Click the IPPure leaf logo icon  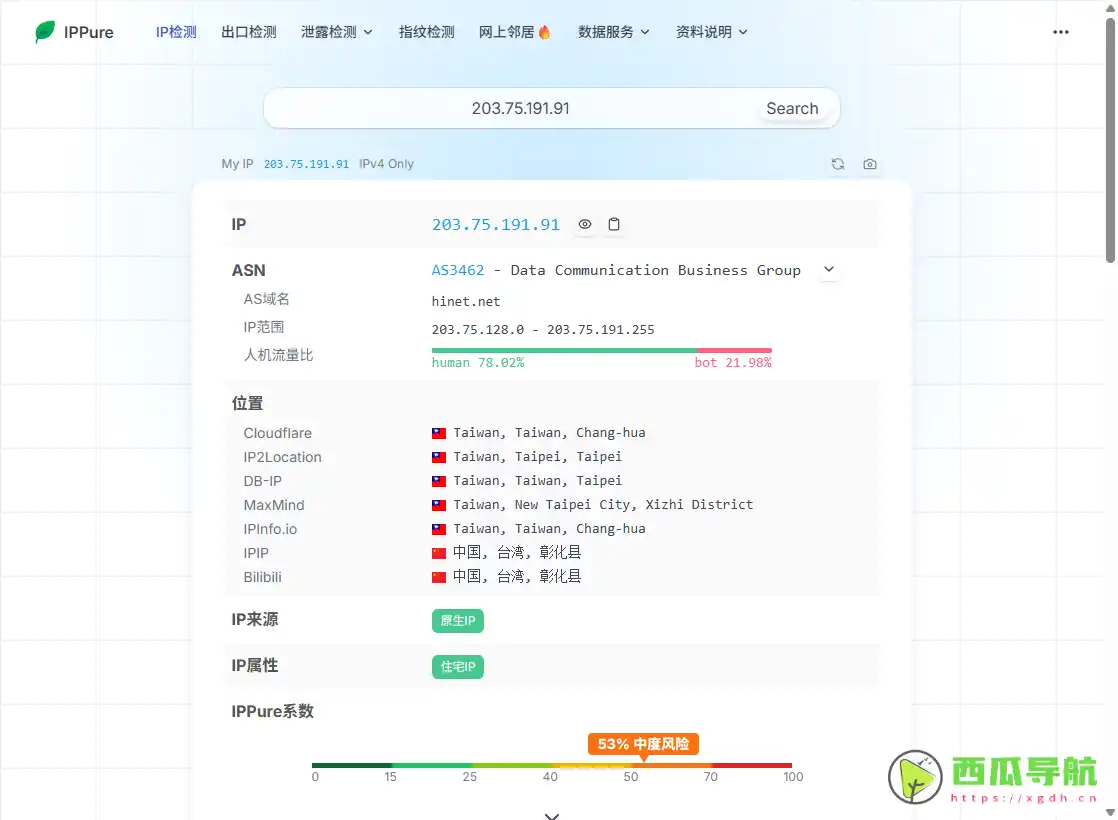pyautogui.click(x=43, y=31)
